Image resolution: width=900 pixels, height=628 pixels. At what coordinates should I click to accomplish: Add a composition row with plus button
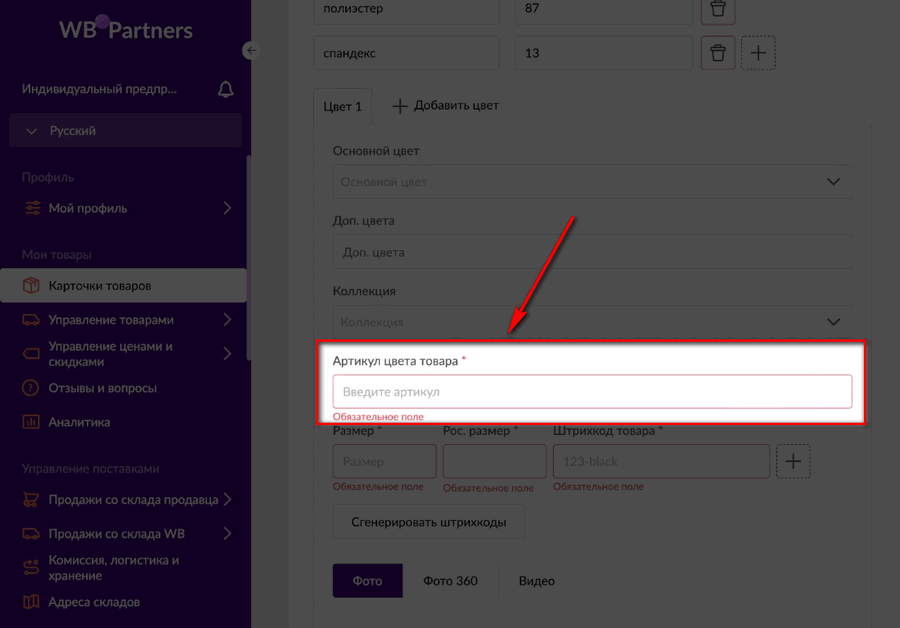click(x=758, y=53)
